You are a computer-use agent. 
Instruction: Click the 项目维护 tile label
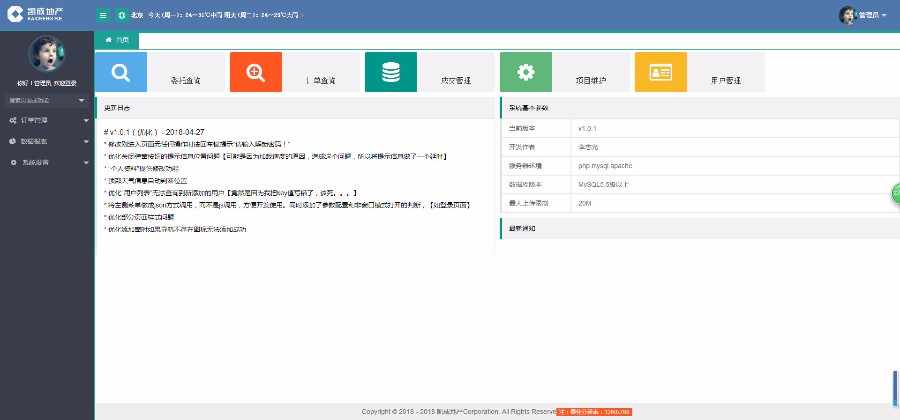(591, 81)
